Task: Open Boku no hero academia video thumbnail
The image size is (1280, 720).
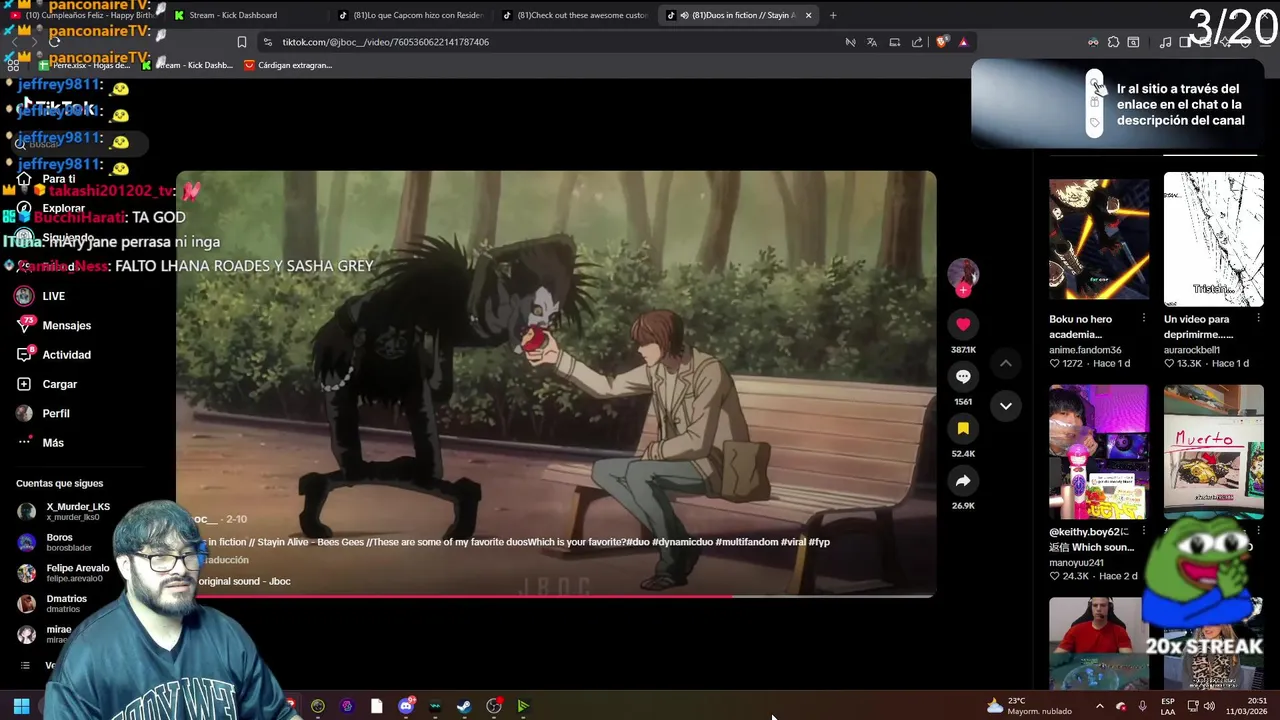Action: tap(1099, 239)
